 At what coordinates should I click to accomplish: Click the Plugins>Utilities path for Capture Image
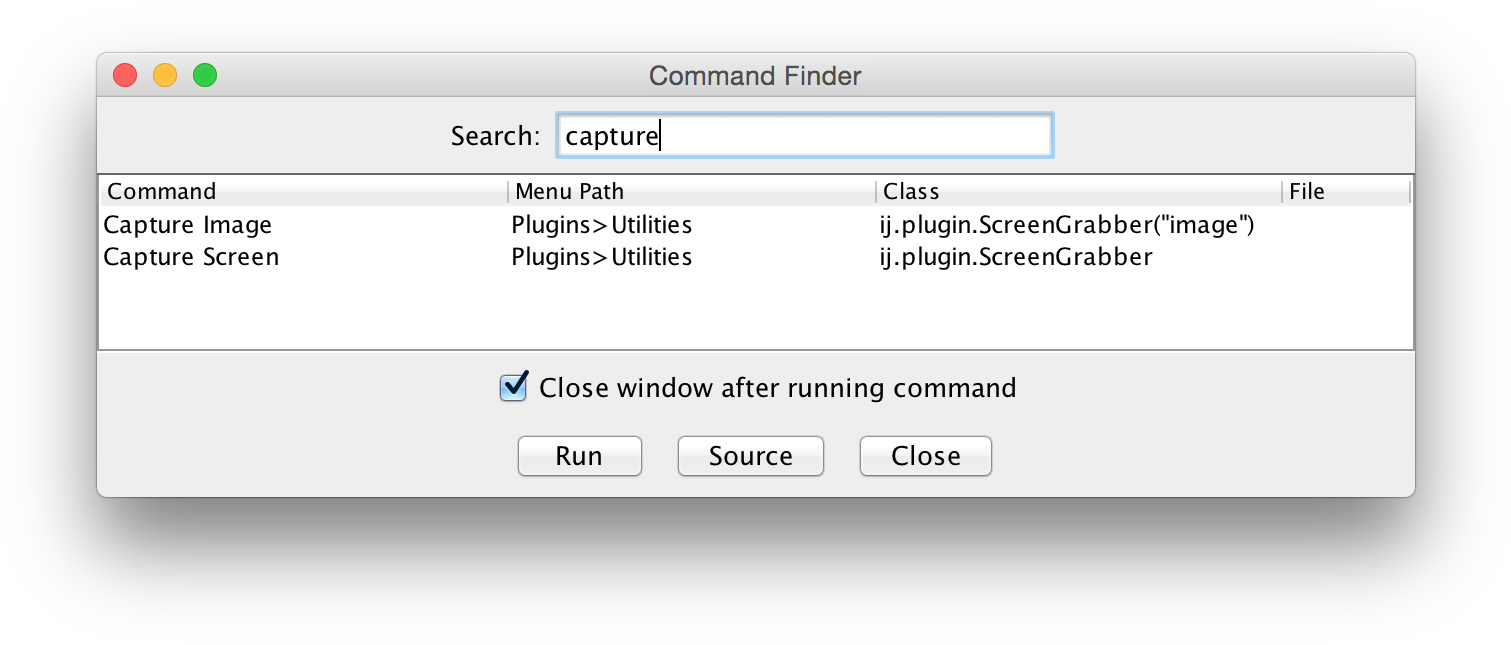point(602,224)
